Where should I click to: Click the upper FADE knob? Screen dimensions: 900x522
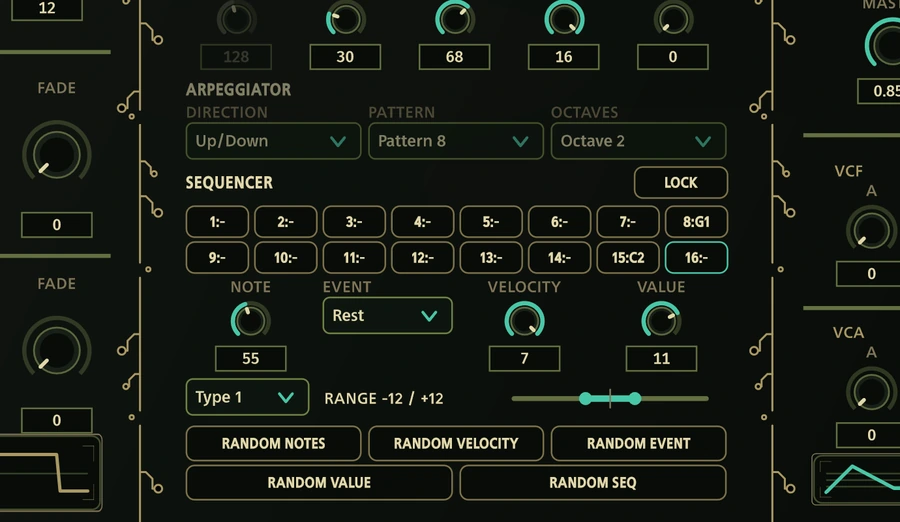tap(56, 153)
